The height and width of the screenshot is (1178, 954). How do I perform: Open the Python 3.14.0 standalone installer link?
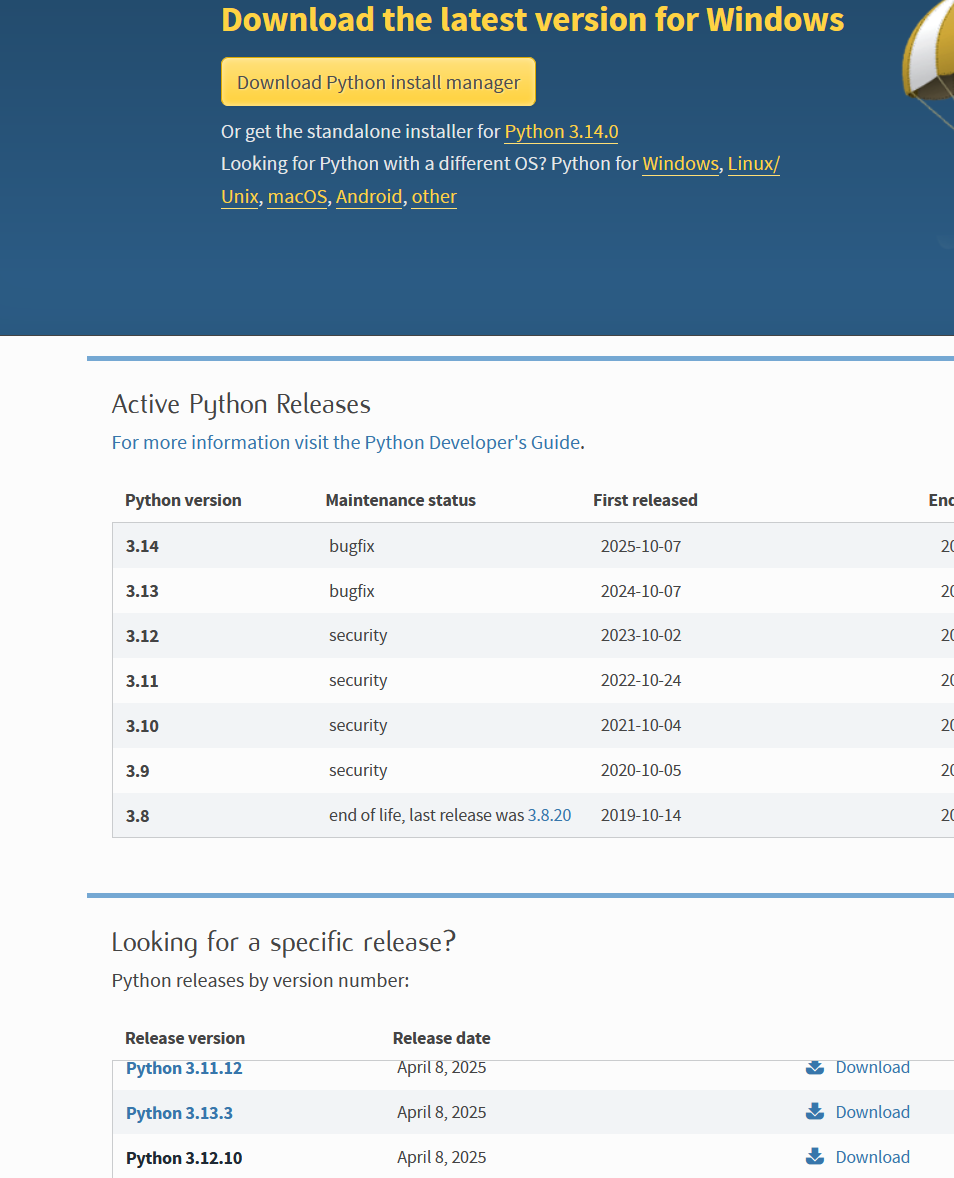click(560, 131)
